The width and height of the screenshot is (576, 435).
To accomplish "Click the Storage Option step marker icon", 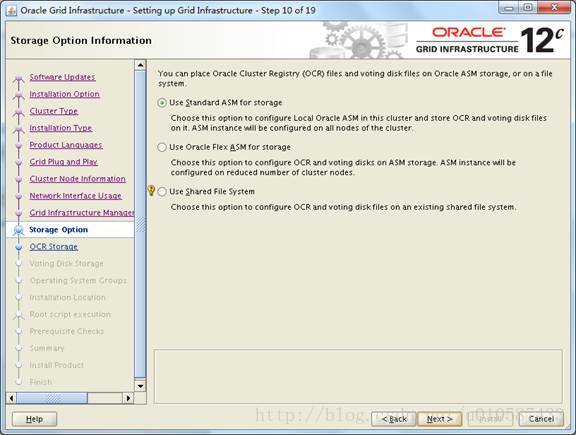I will pyautogui.click(x=18, y=230).
